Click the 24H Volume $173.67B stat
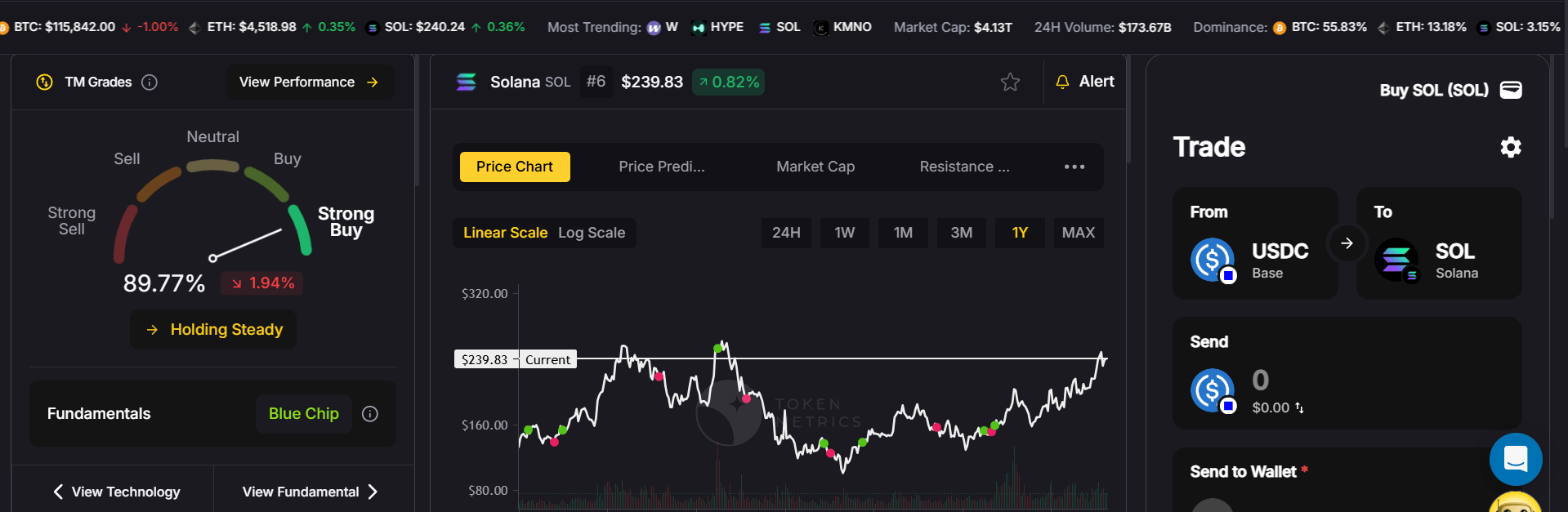This screenshot has width=1568, height=512. coord(1103,27)
